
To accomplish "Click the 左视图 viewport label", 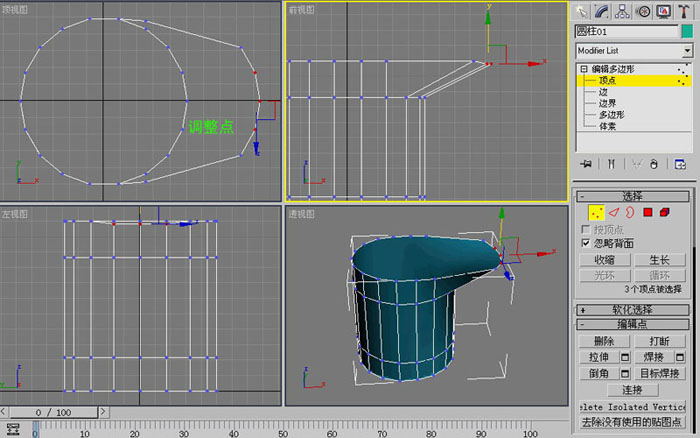I will [x=15, y=214].
